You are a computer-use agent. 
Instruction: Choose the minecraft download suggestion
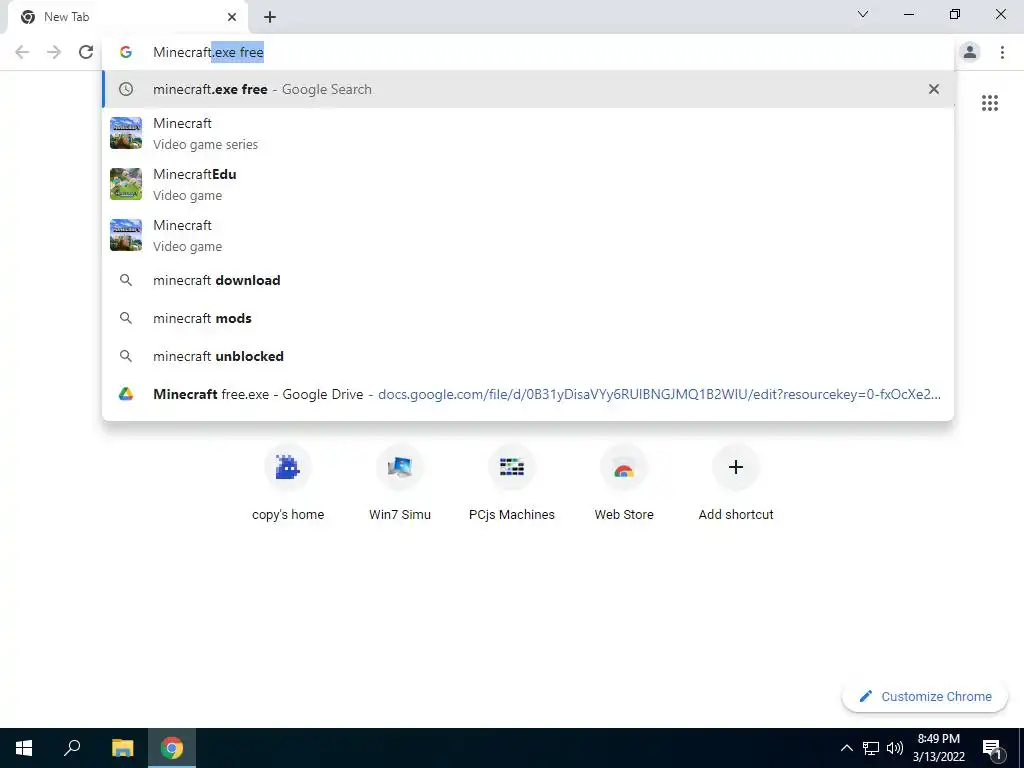(x=528, y=280)
